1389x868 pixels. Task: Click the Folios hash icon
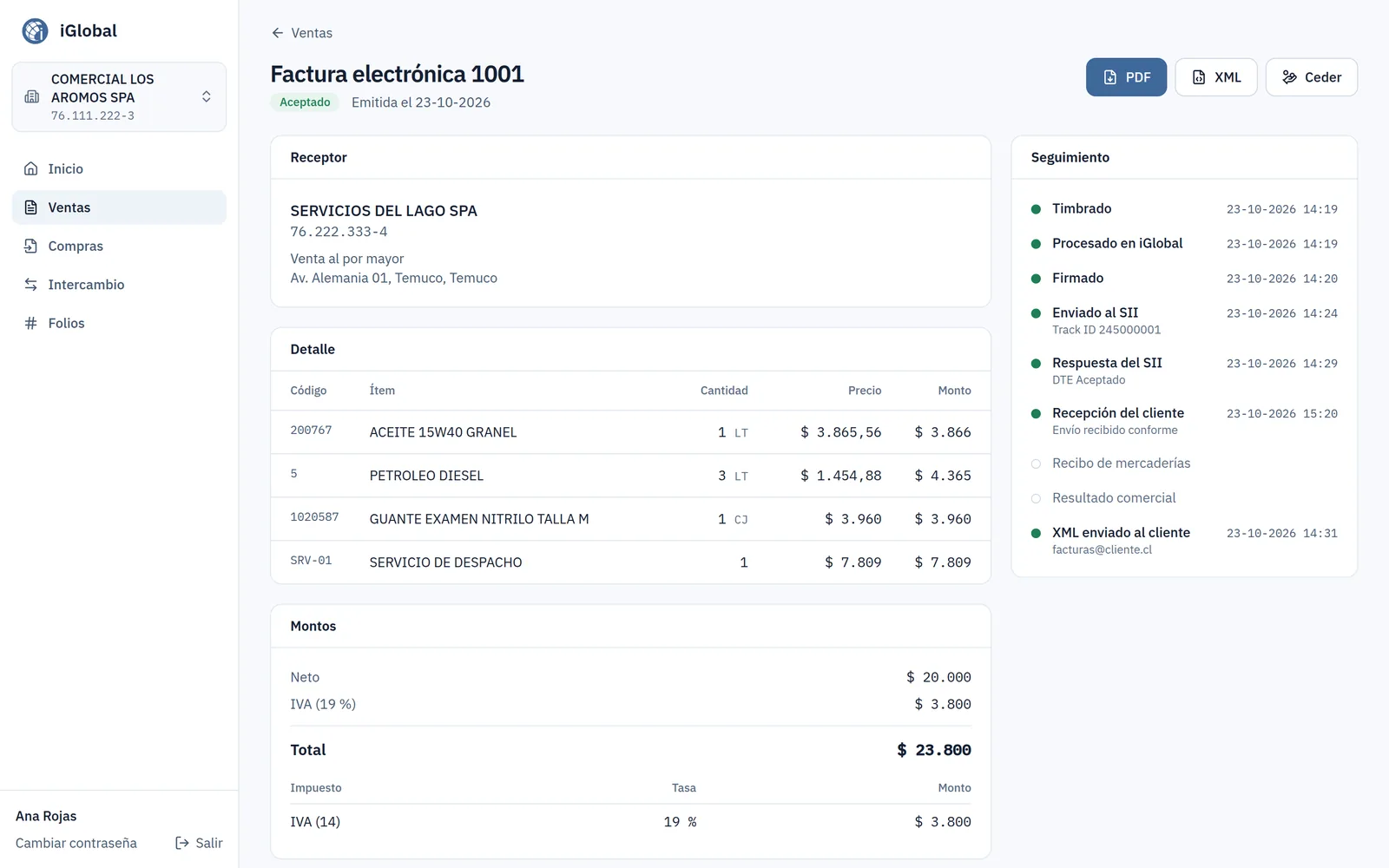pos(30,323)
